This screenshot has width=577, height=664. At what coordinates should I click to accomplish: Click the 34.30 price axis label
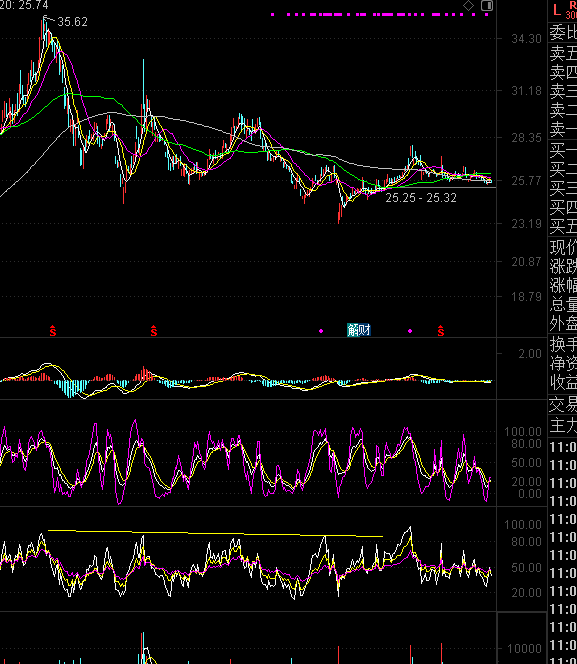(x=526, y=39)
